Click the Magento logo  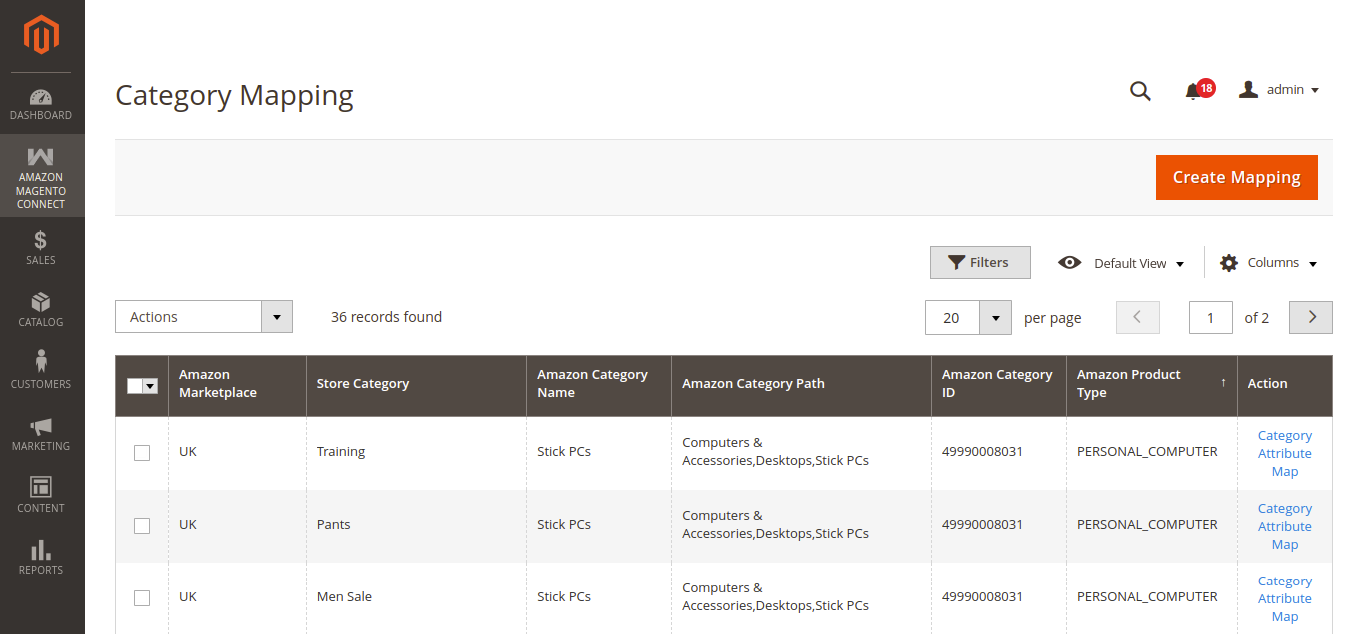tap(42, 36)
